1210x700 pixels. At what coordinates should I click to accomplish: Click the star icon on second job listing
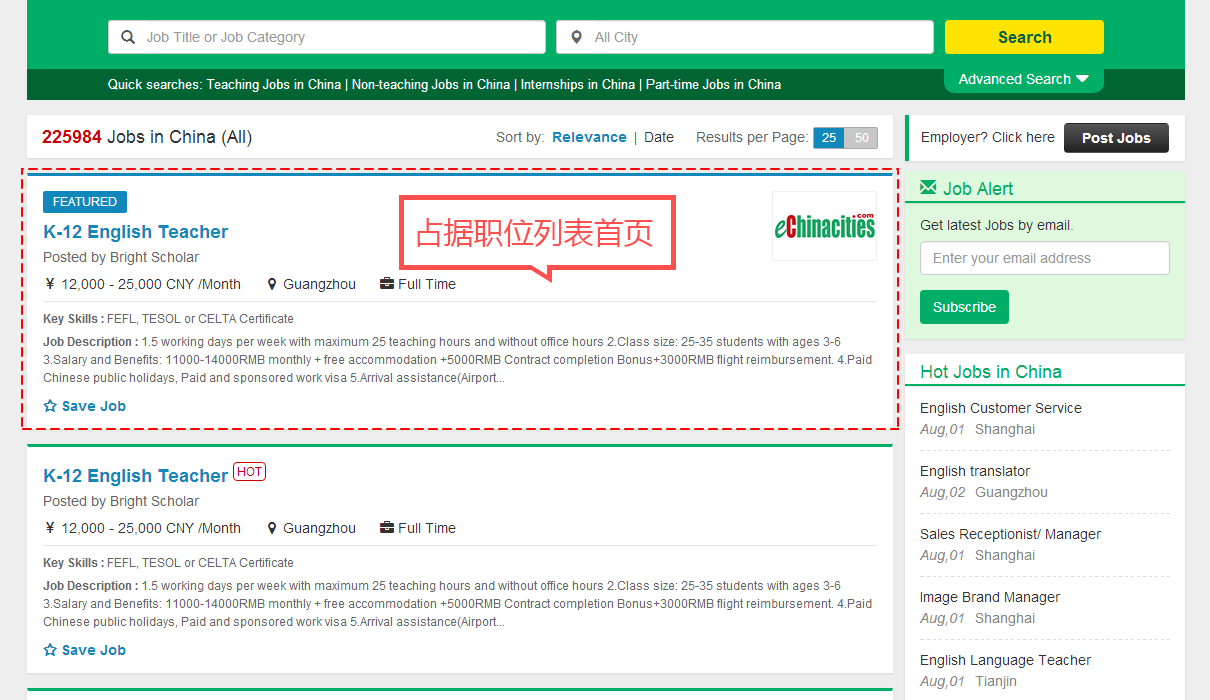coord(50,650)
